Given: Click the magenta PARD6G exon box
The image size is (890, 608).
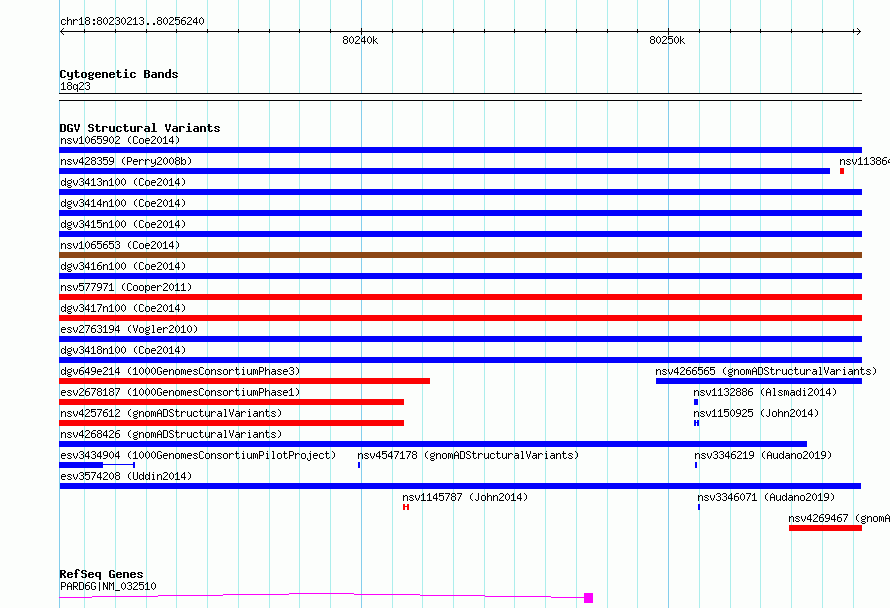Looking at the screenshot, I should point(589,598).
